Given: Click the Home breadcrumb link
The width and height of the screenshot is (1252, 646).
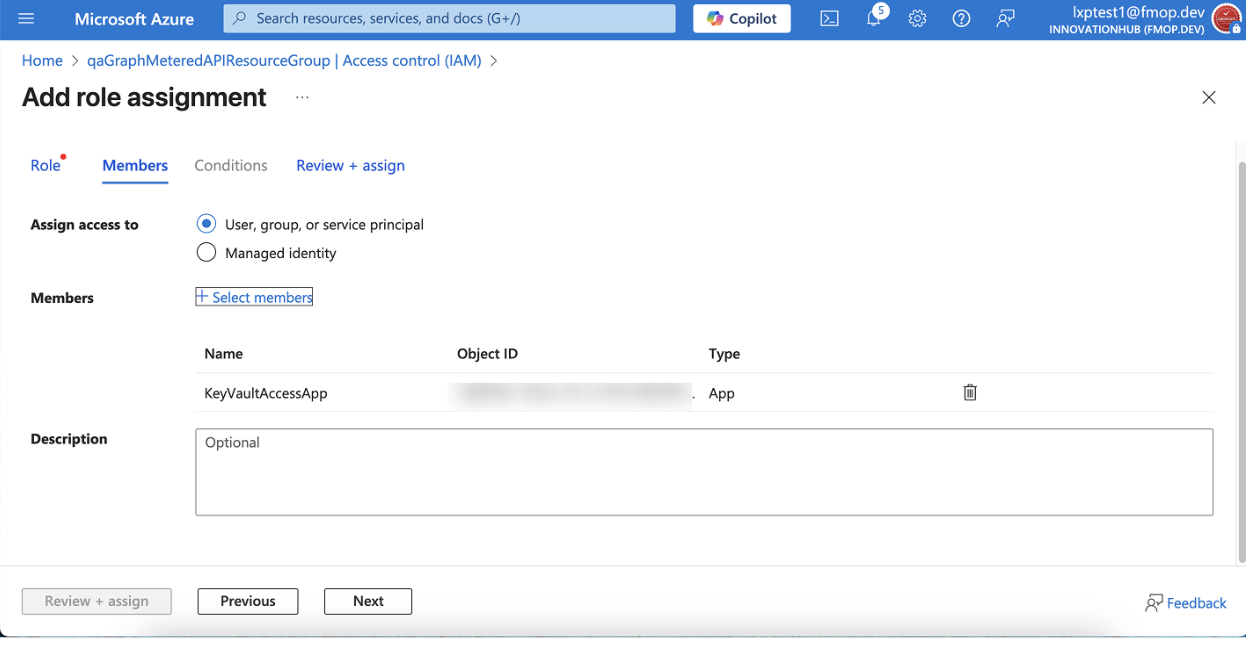Looking at the screenshot, I should 42,60.
